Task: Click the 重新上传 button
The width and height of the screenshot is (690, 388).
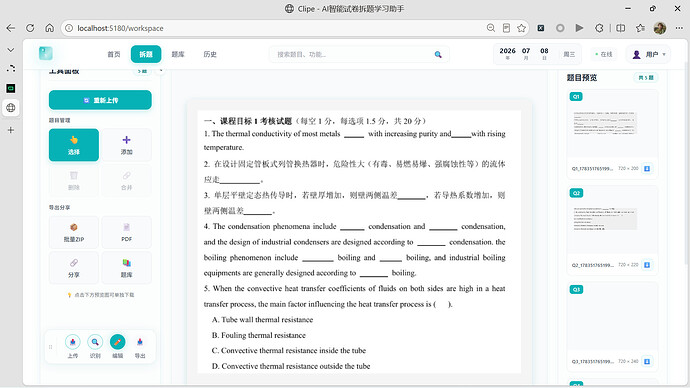Action: point(100,100)
